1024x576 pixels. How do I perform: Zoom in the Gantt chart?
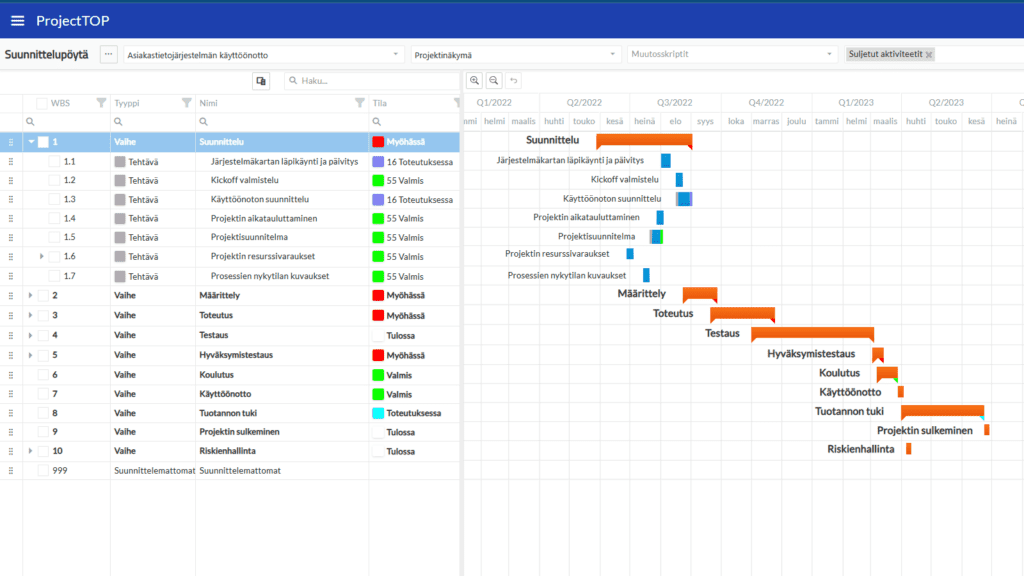point(475,80)
